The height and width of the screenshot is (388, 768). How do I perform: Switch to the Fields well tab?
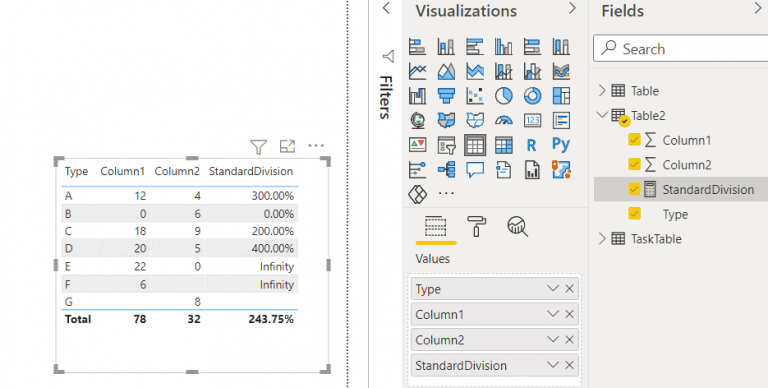click(435, 227)
